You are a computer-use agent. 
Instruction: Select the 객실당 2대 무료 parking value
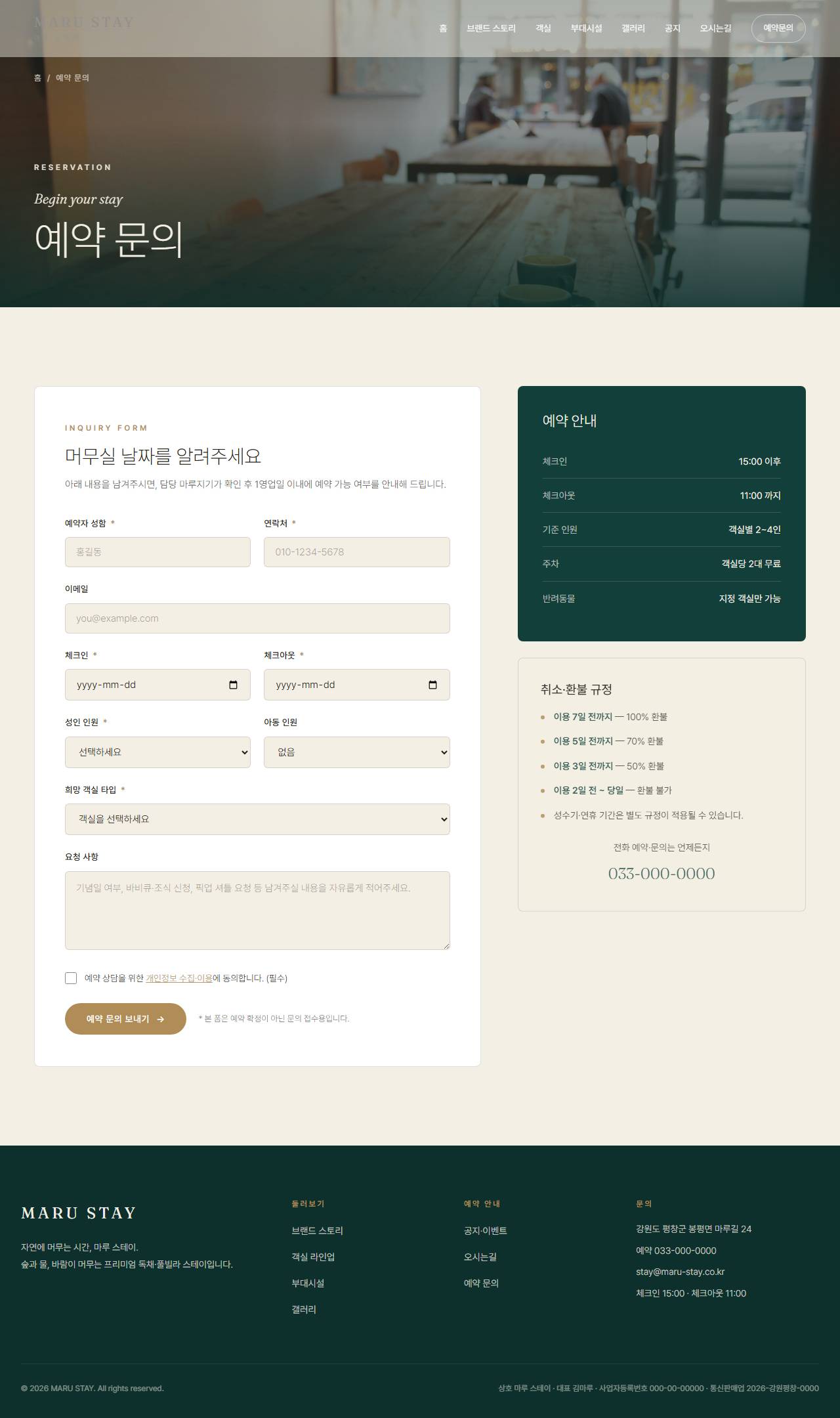pyautogui.click(x=751, y=564)
